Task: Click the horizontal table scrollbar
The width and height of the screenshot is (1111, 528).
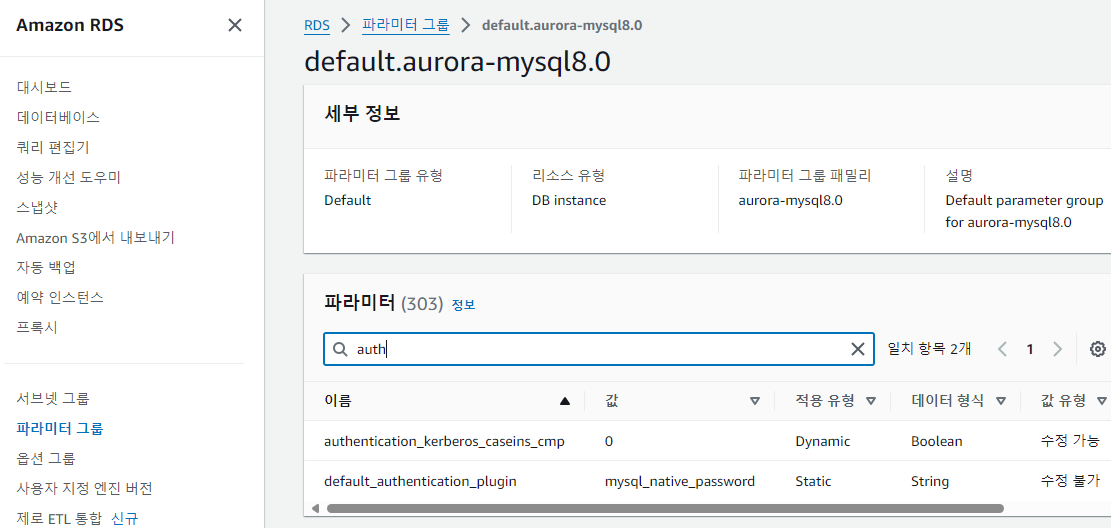Action: coord(665,508)
